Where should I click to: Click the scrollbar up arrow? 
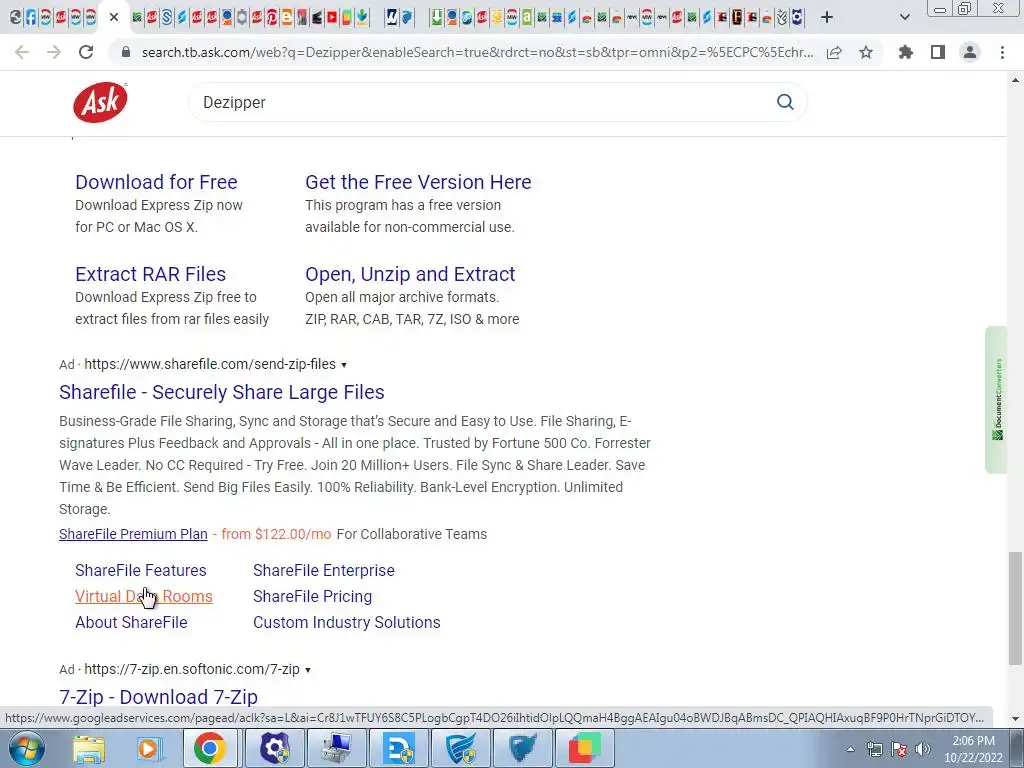(x=1015, y=80)
